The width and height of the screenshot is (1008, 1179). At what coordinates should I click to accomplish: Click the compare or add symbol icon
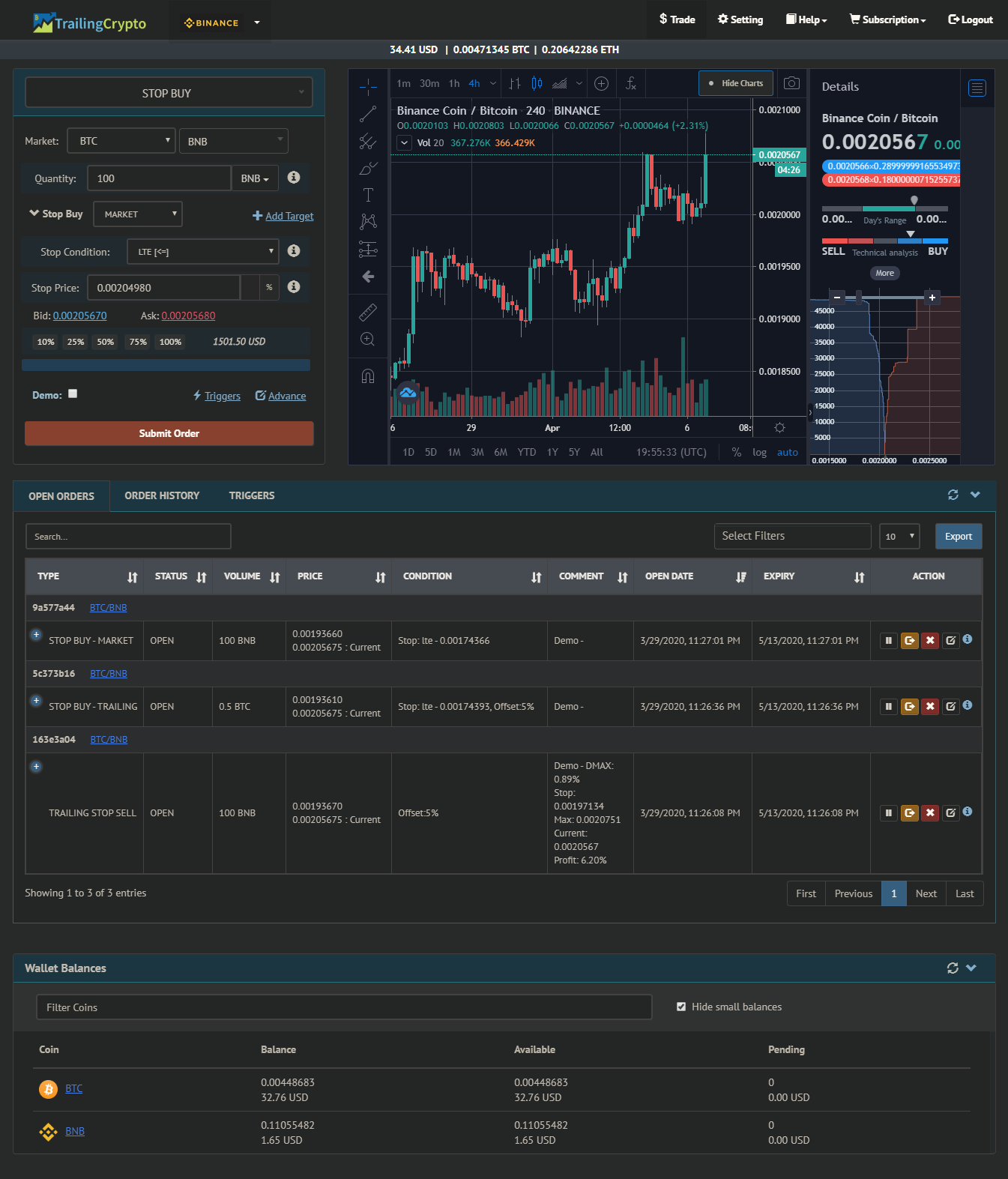click(x=601, y=83)
